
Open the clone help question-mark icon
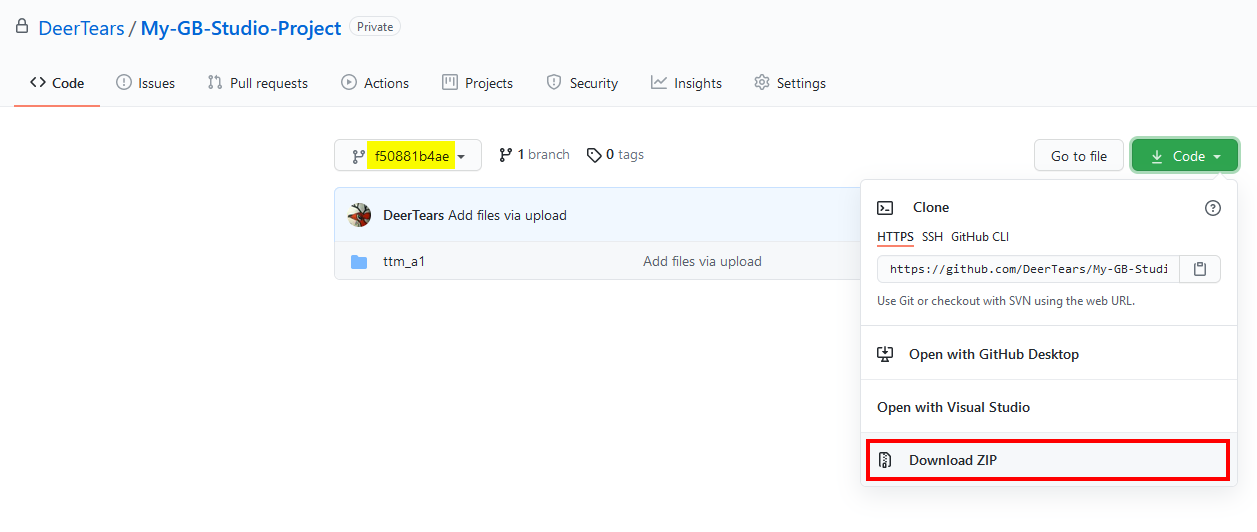coord(1213,208)
